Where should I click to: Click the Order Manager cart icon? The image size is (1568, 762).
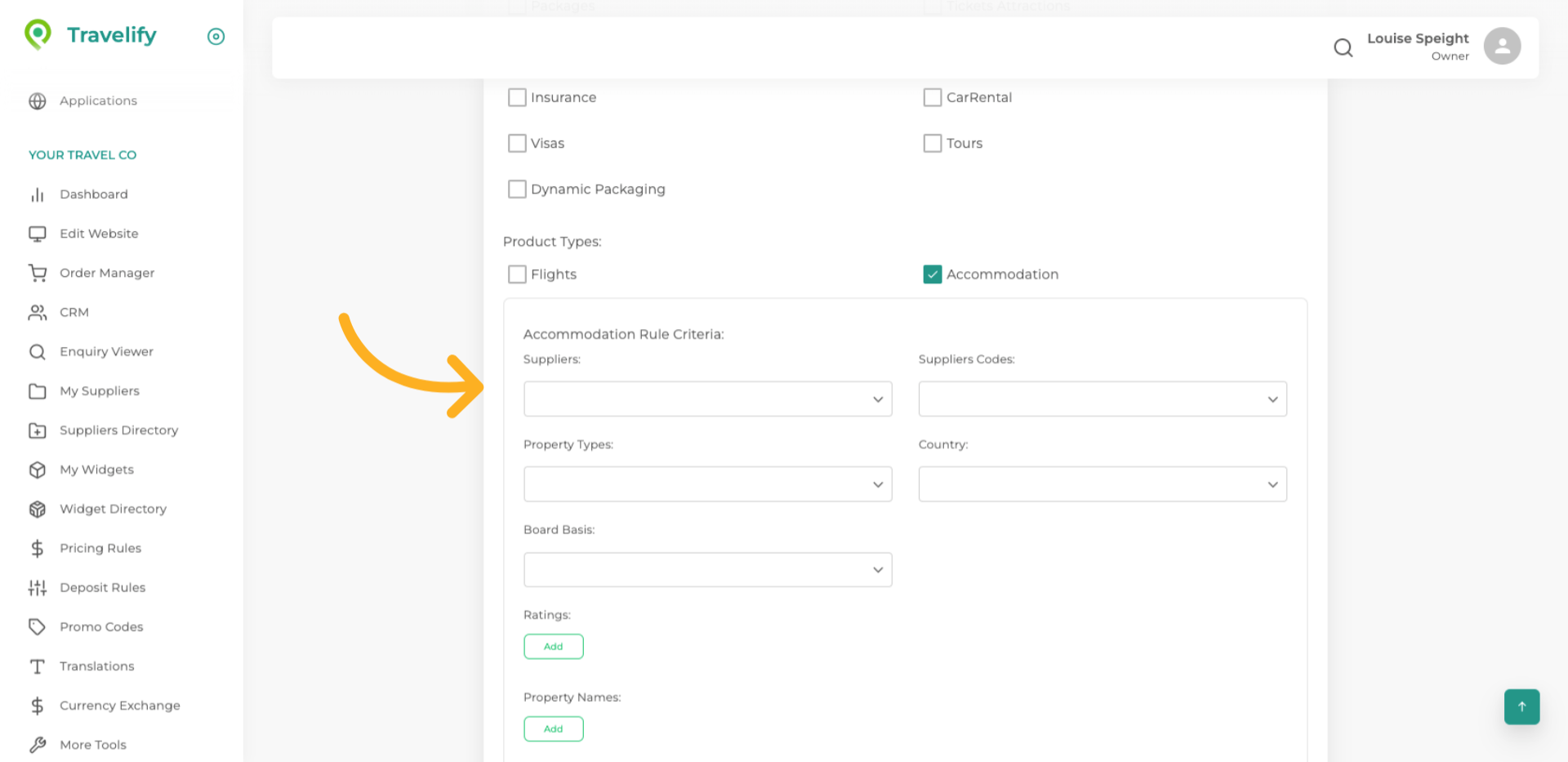coord(38,273)
